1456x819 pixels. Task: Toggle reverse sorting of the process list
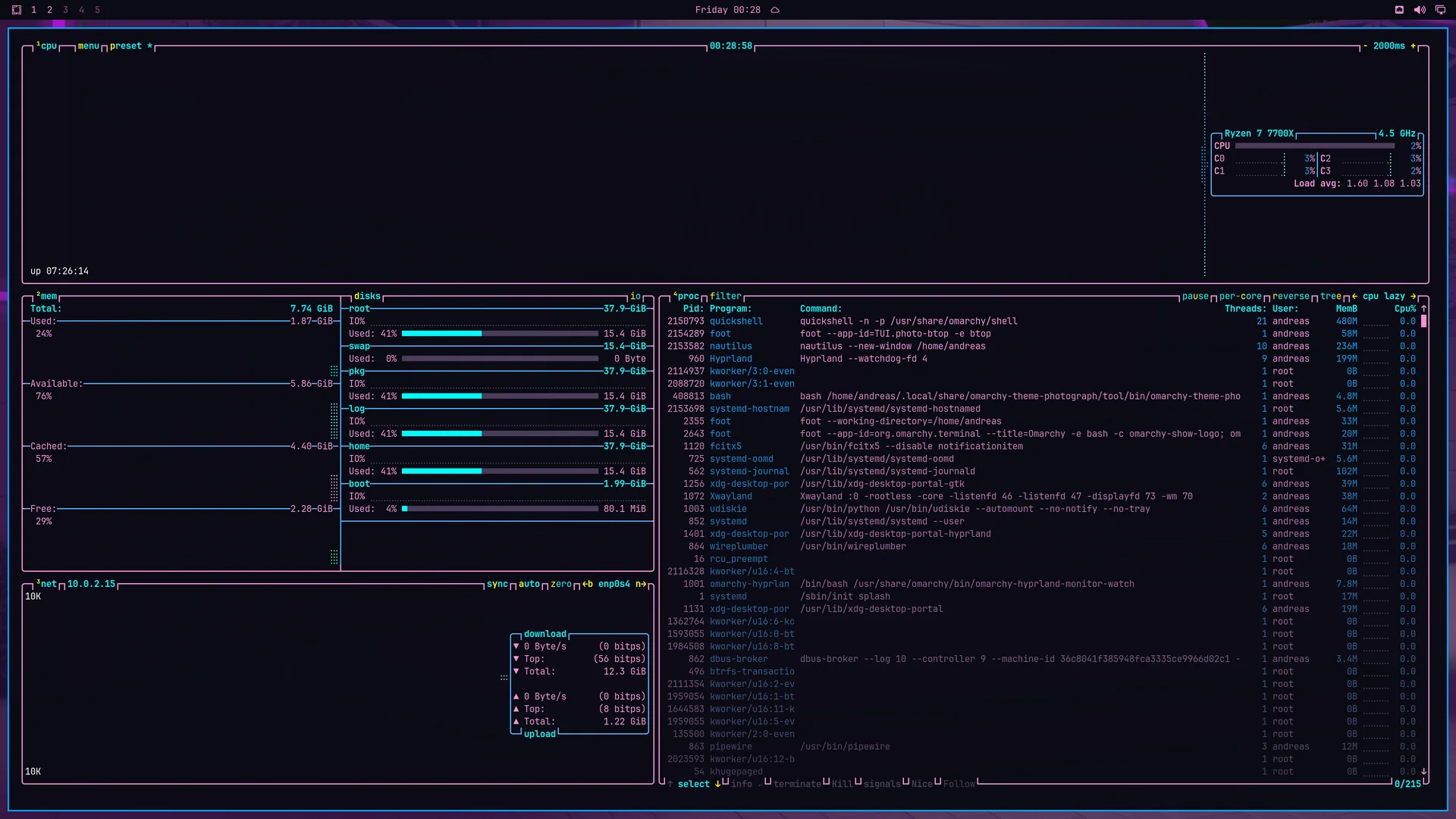point(1291,297)
